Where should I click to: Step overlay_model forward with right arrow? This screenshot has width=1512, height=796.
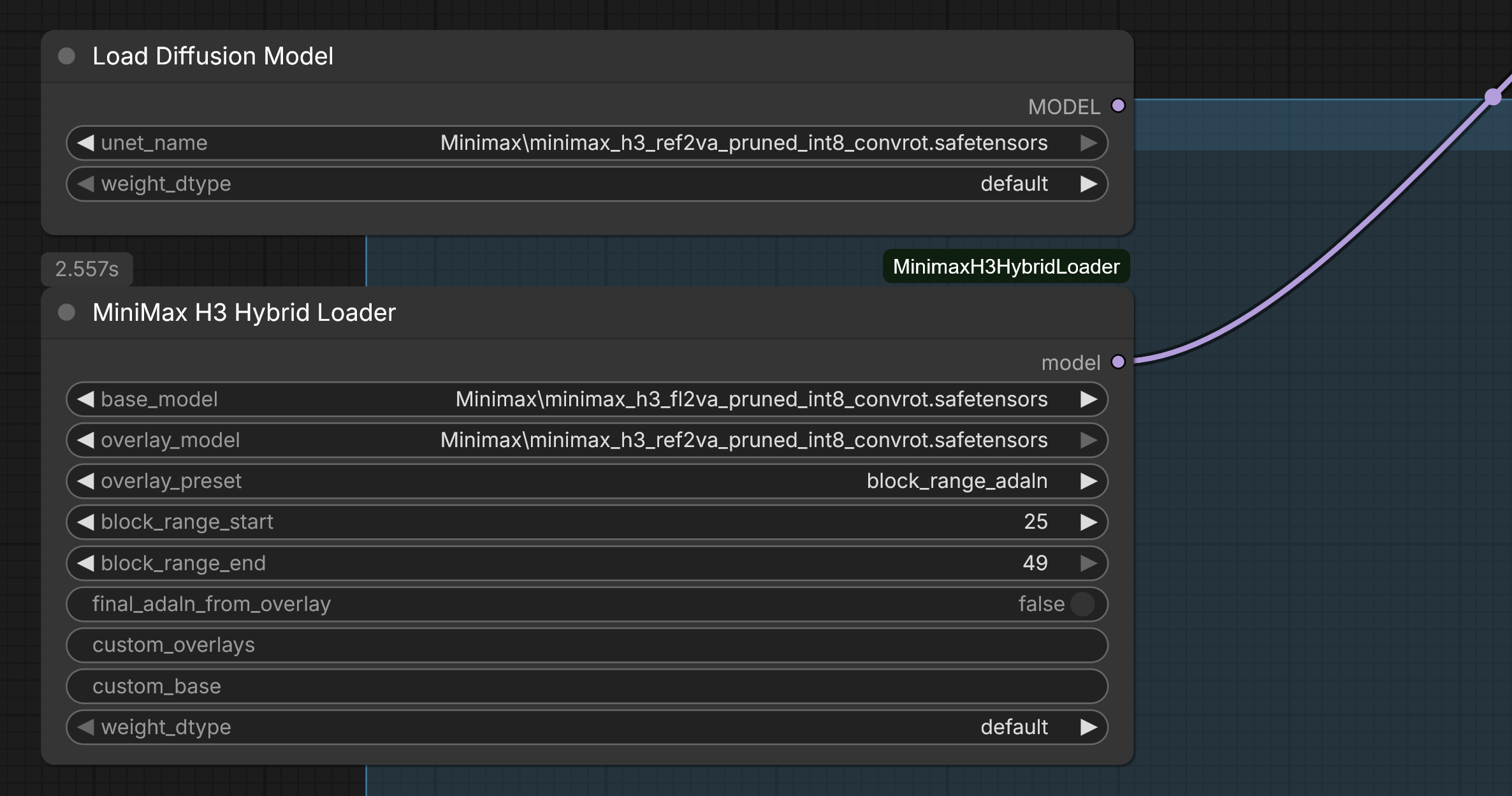click(1089, 440)
